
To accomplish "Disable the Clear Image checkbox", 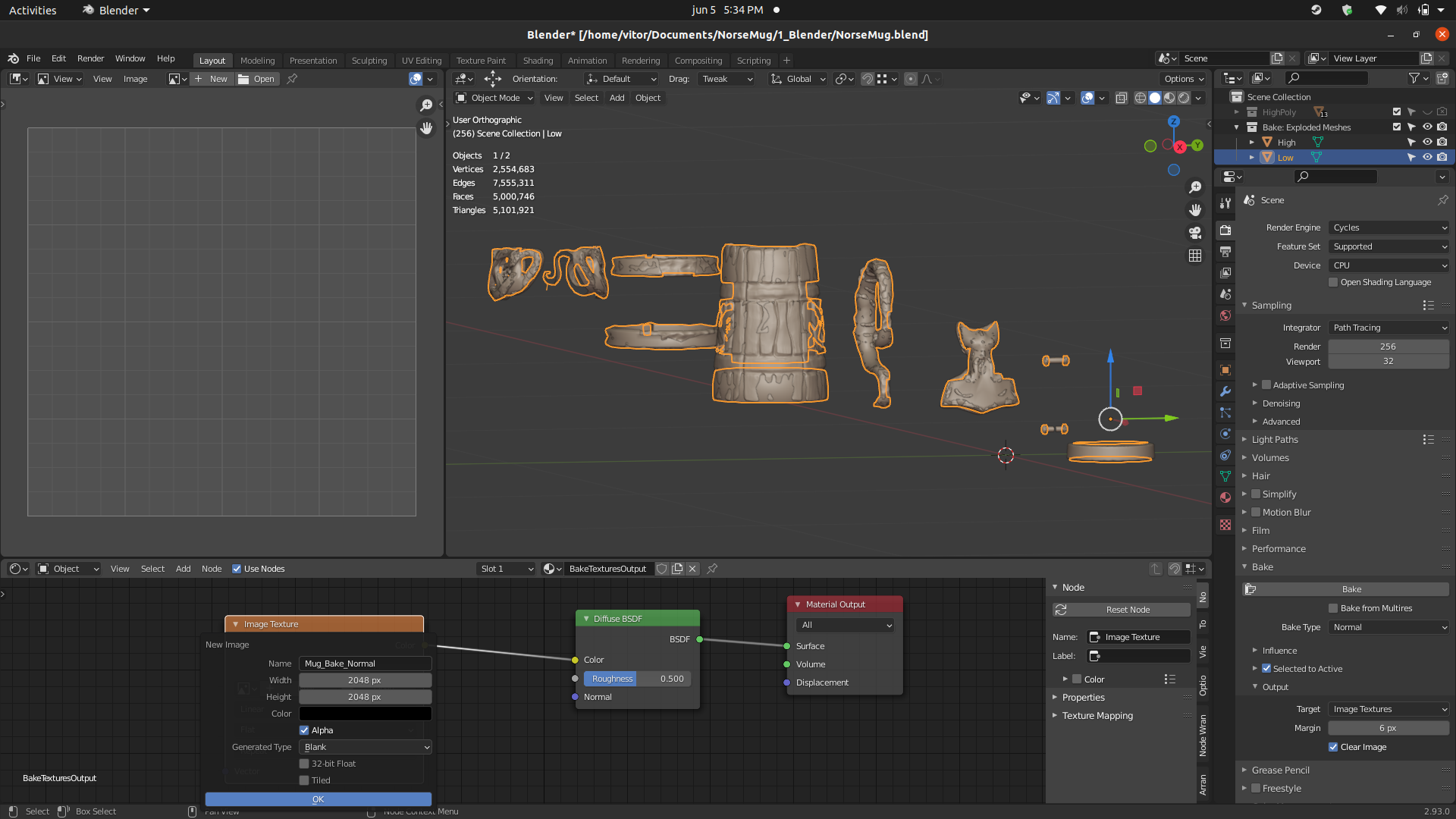I will click(1333, 747).
